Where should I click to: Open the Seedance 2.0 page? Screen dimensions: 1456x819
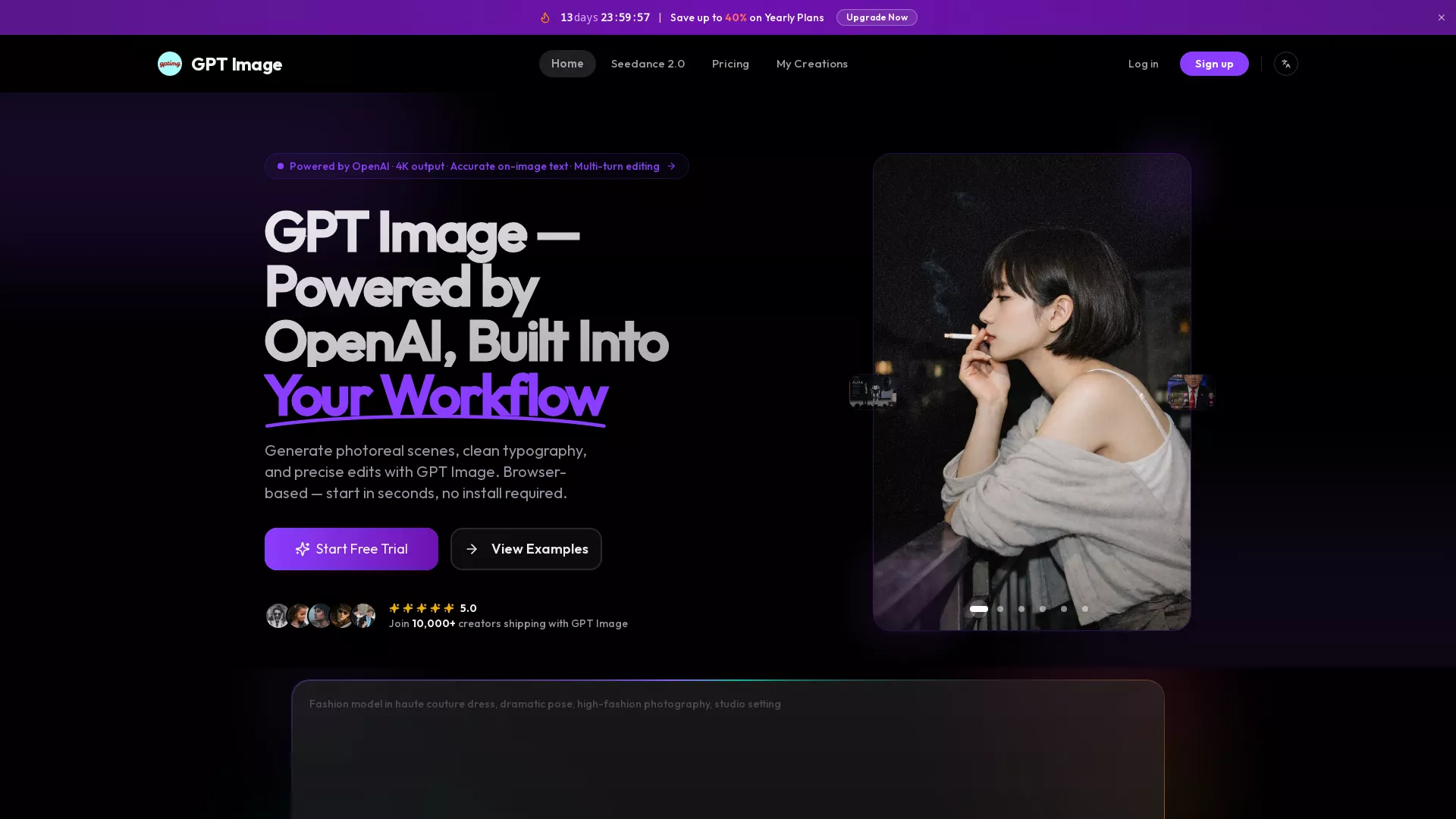pos(648,64)
